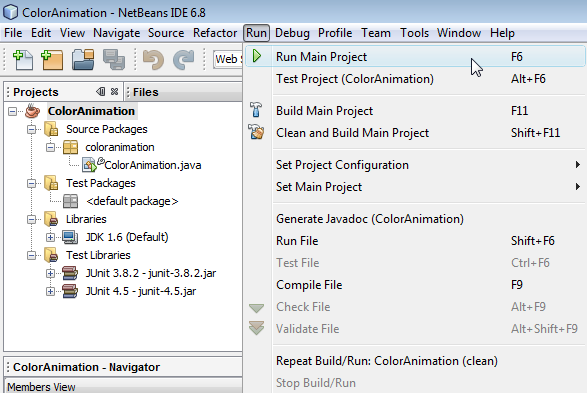Switch to the Files tab
587x393 pixels.
(146, 92)
